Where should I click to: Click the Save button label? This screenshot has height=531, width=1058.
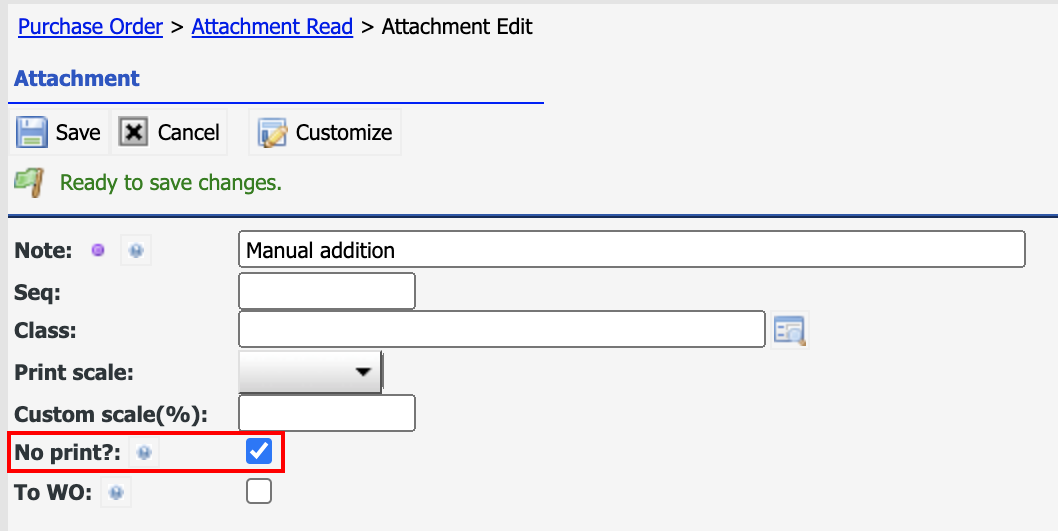click(78, 132)
